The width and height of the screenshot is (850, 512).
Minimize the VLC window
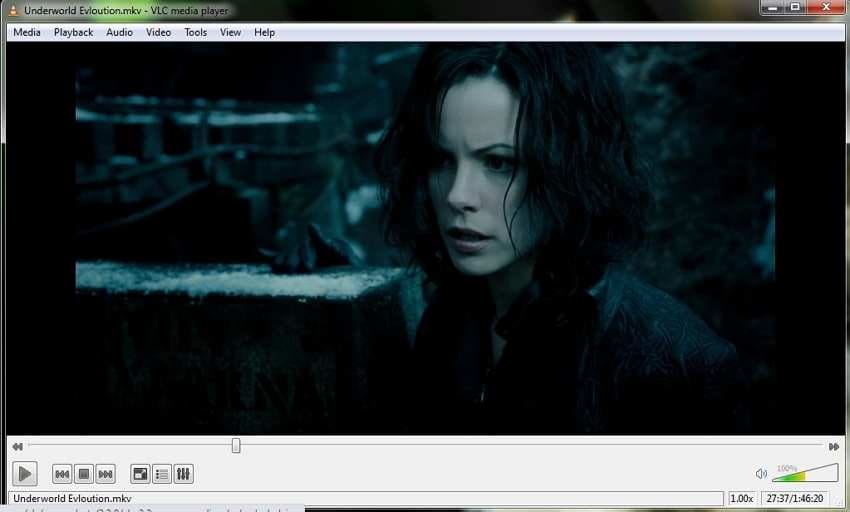tap(772, 7)
